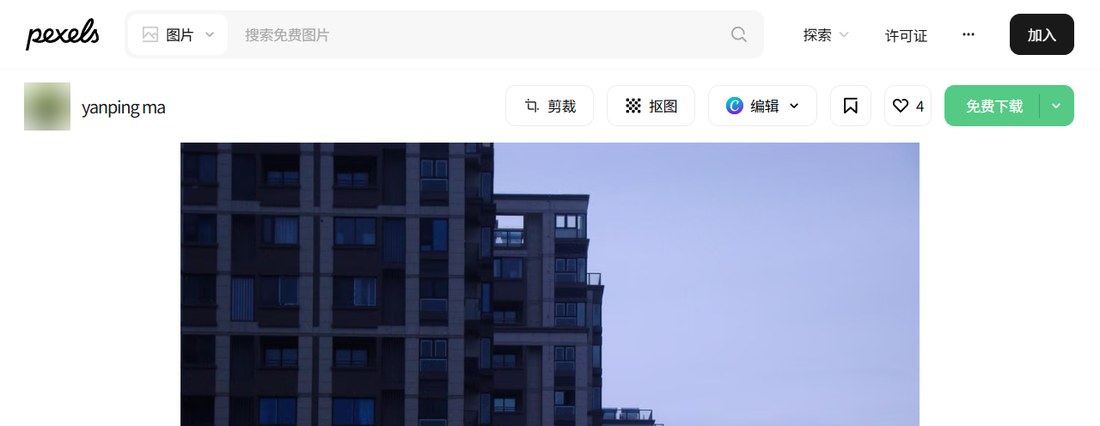
Task: Expand the download size options arrow
Action: point(1057,106)
